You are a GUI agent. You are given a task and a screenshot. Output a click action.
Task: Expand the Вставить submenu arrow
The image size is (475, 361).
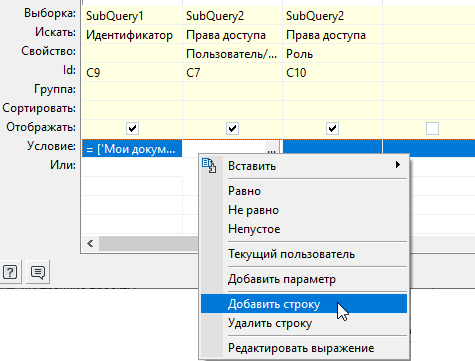point(397,165)
